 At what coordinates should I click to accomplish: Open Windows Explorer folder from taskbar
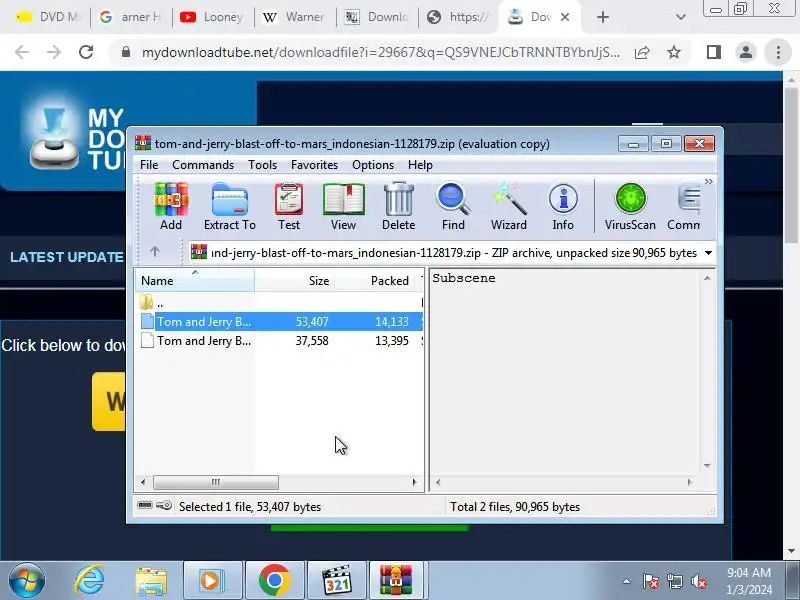click(x=151, y=580)
